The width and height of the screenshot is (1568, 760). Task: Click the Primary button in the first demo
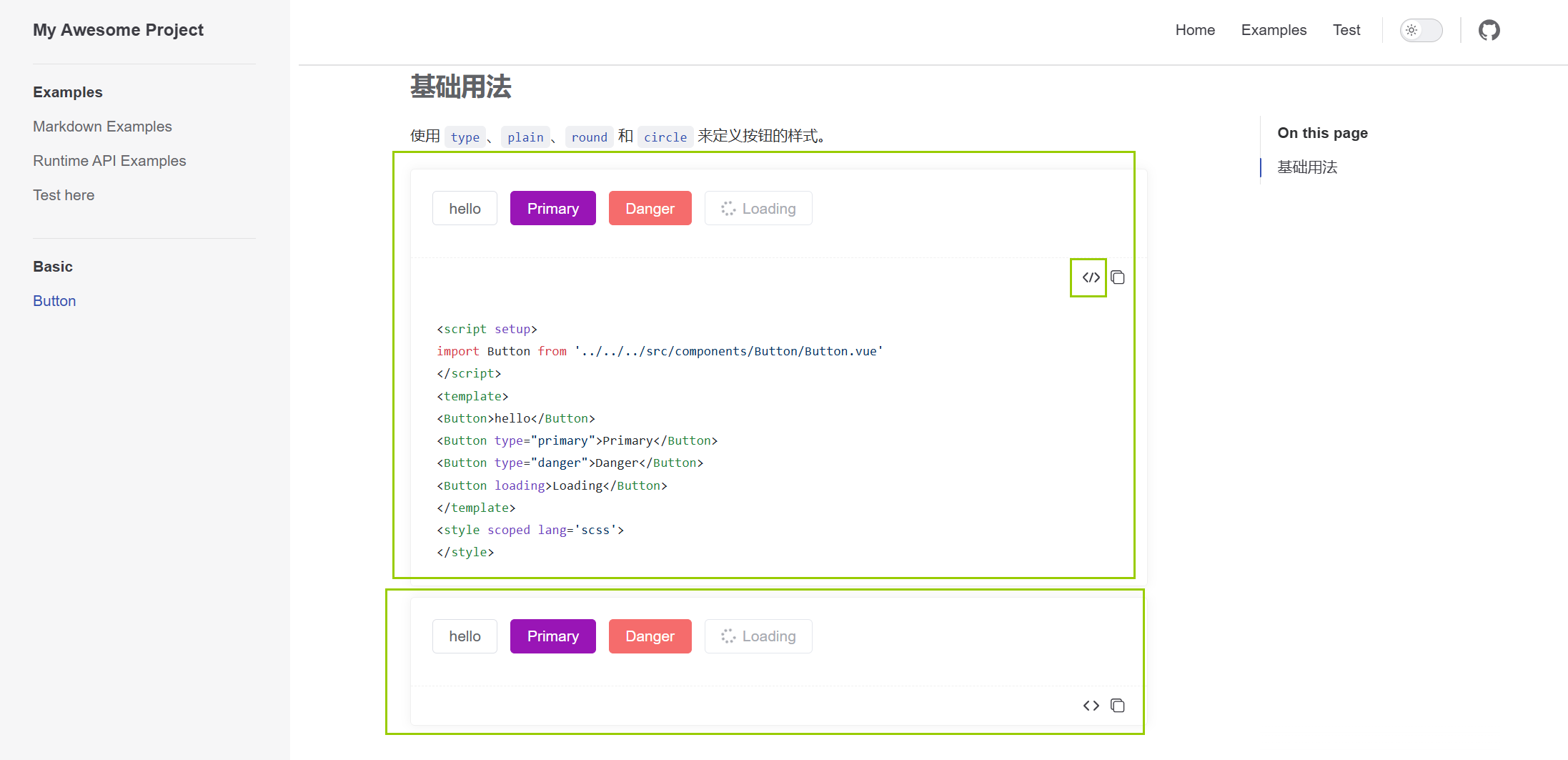552,208
